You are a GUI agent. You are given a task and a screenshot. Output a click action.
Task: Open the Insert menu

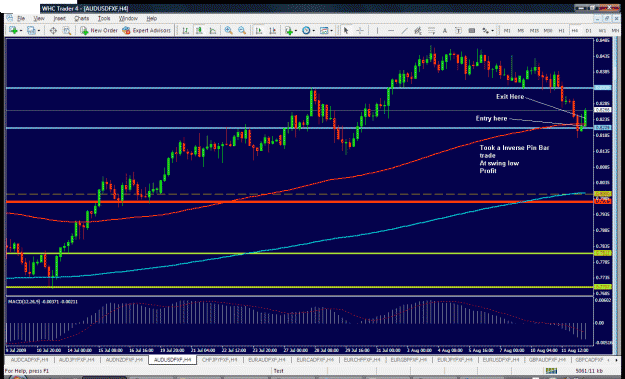[59, 18]
